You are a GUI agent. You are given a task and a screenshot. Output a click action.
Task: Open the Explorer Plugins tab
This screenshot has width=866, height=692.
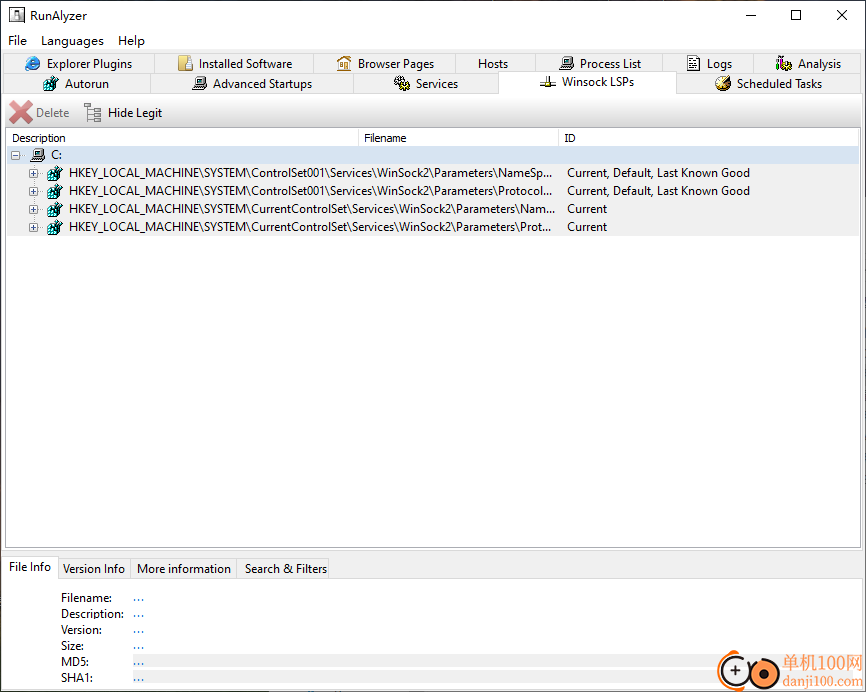tap(78, 64)
